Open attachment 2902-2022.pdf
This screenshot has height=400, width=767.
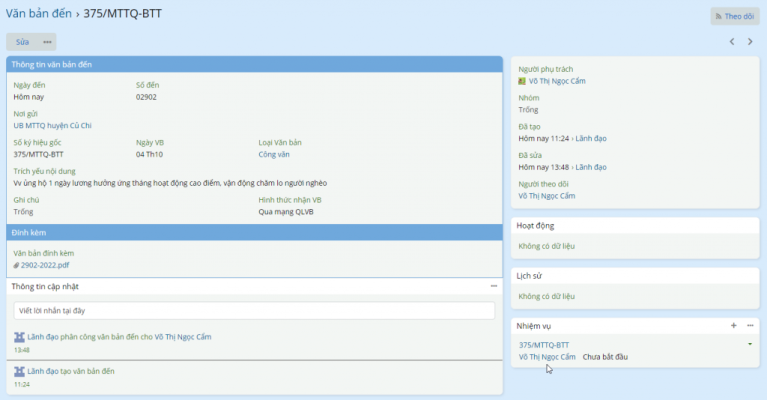(x=45, y=265)
